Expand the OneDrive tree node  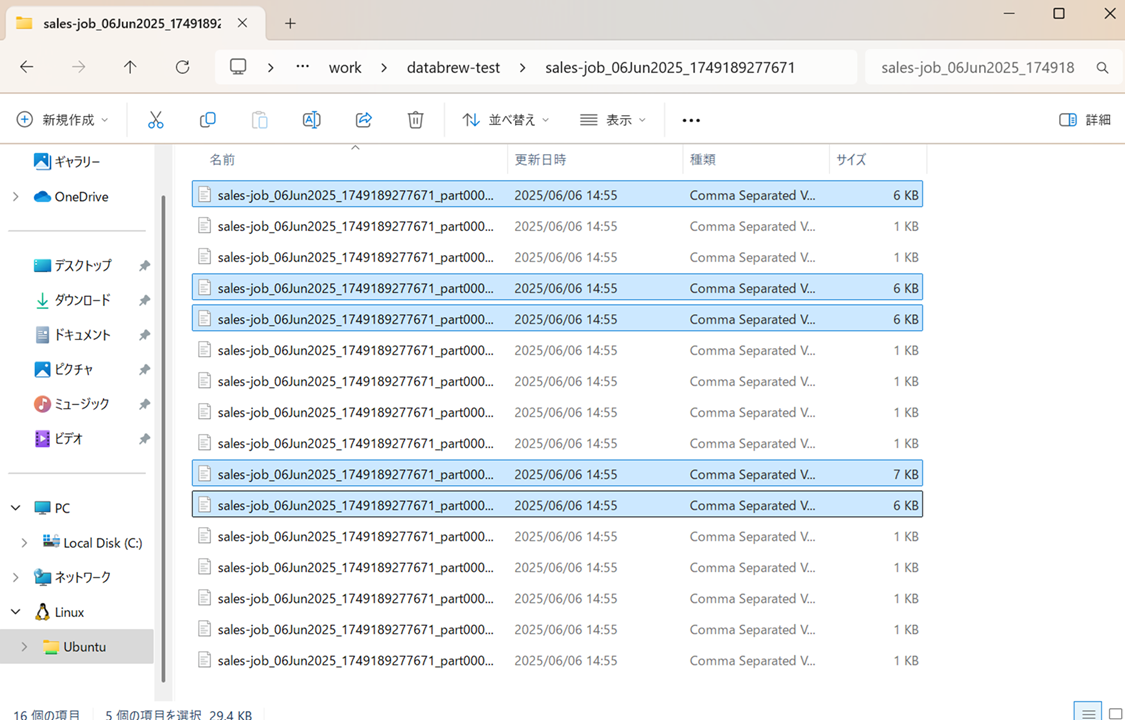pyautogui.click(x=16, y=196)
